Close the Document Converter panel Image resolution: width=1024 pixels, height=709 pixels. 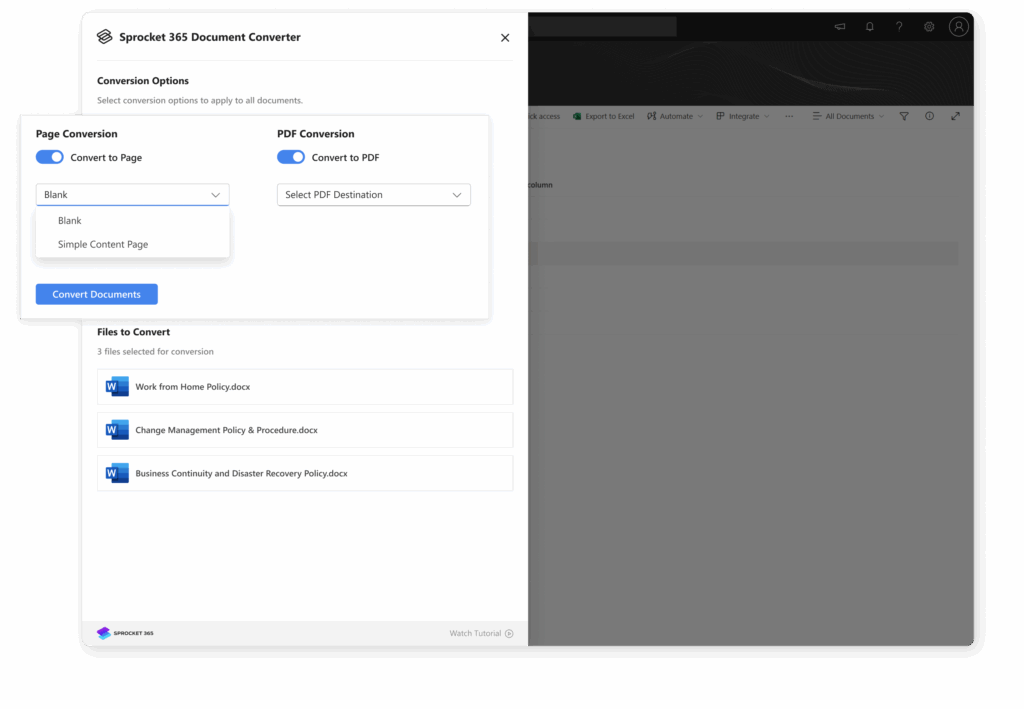pos(505,38)
